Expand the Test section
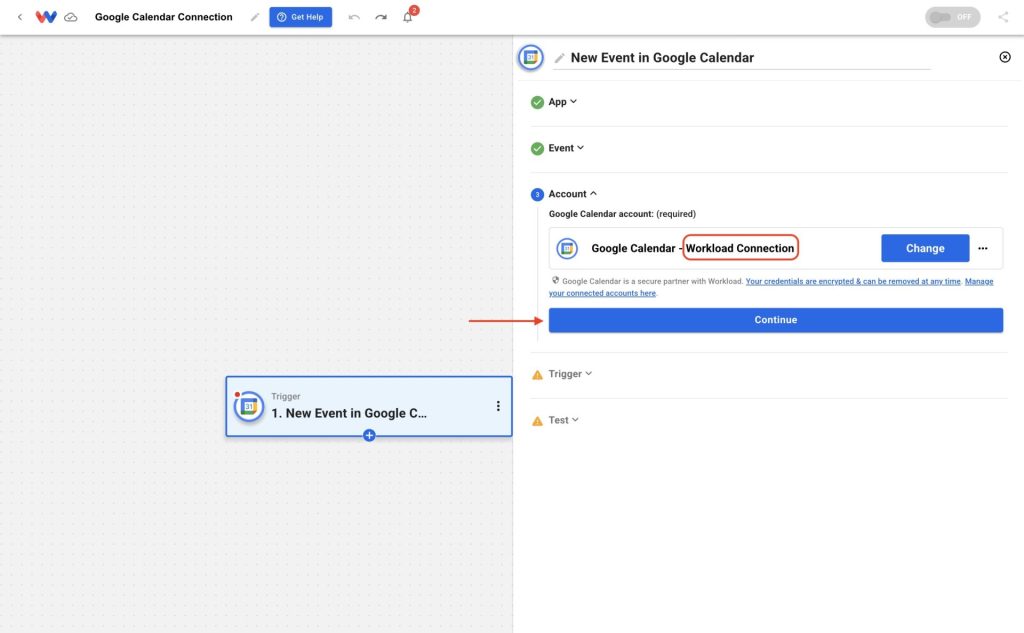Viewport: 1024px width, 633px height. tap(563, 420)
